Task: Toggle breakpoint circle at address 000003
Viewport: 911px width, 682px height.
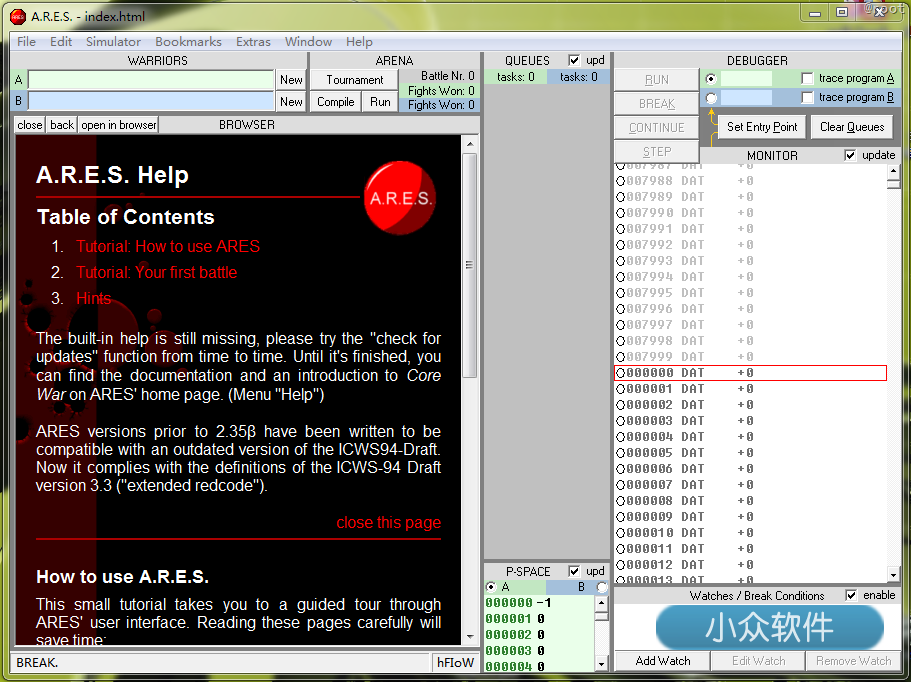Action: click(621, 421)
